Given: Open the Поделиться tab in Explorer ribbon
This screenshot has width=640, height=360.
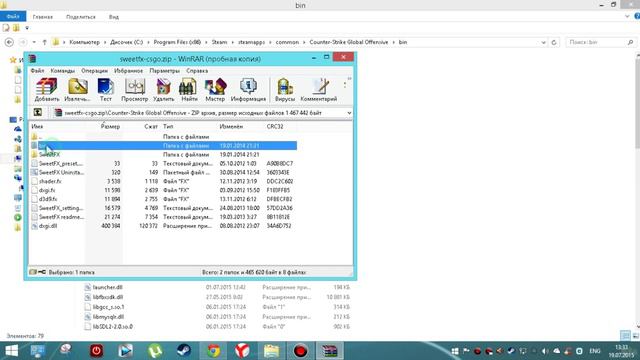Looking at the screenshot, I should coord(81,17).
